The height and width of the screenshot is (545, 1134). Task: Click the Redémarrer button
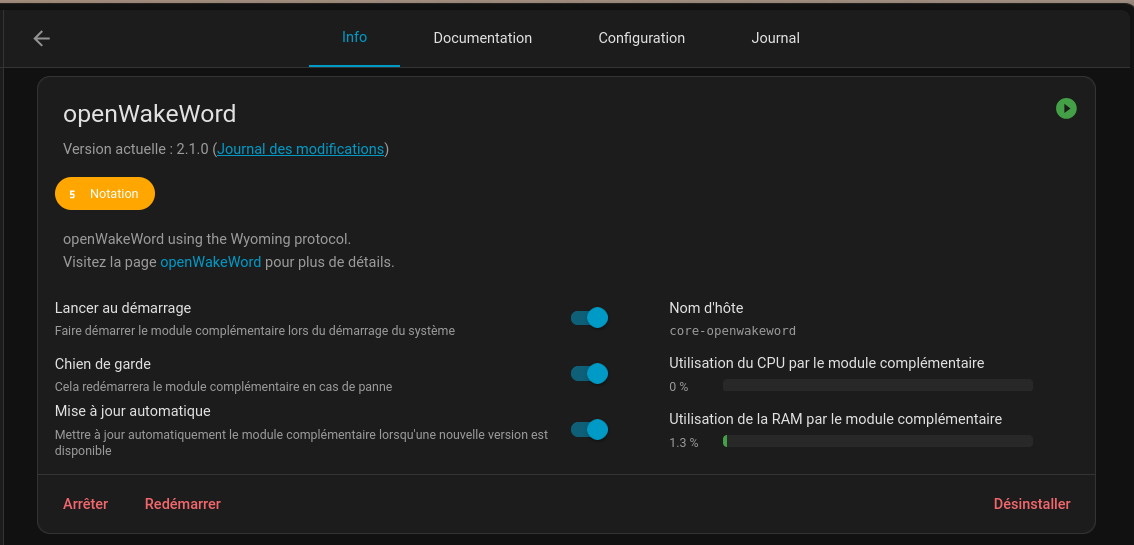click(x=182, y=504)
